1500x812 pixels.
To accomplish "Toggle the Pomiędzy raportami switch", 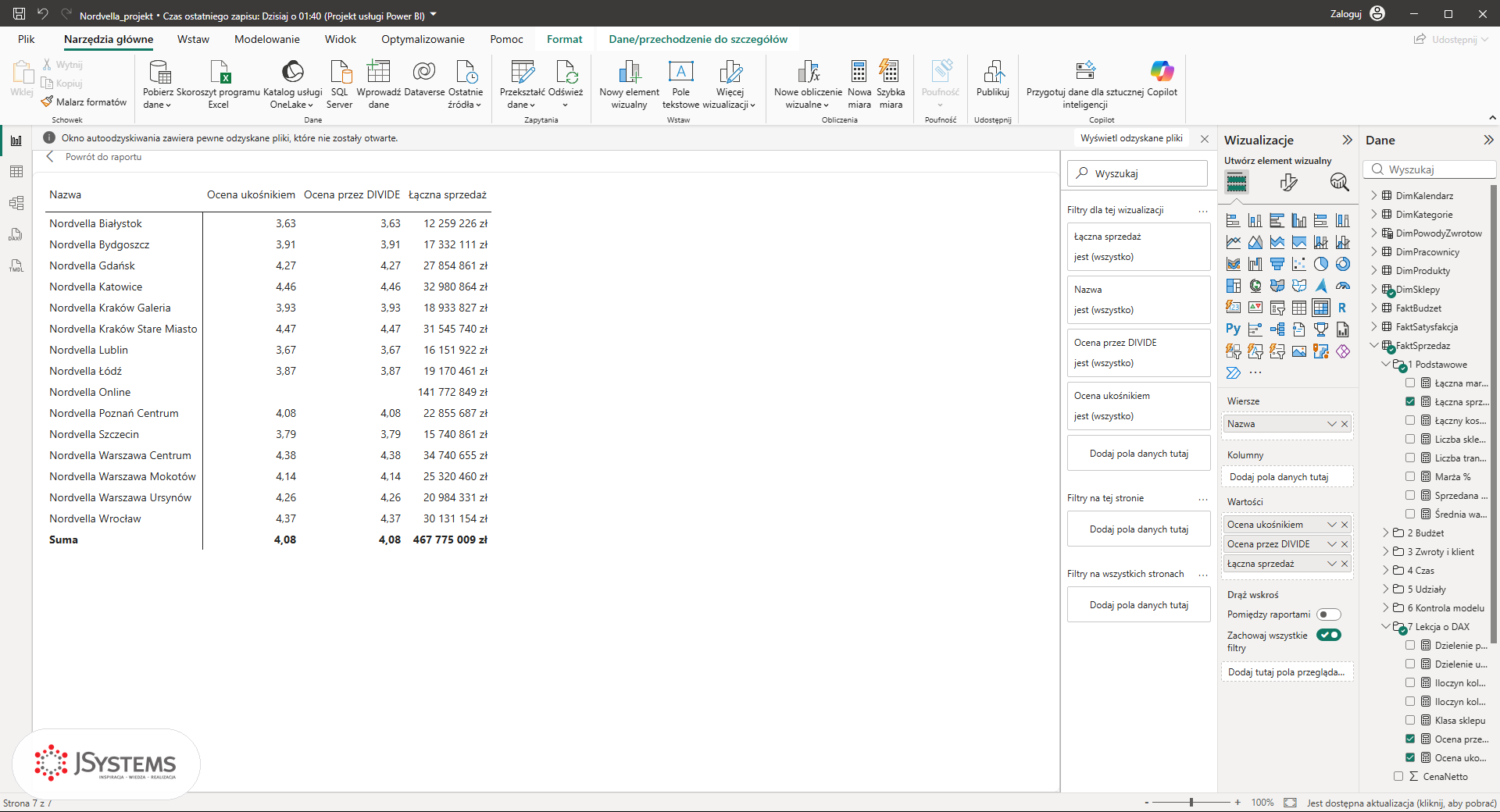I will (x=1328, y=614).
